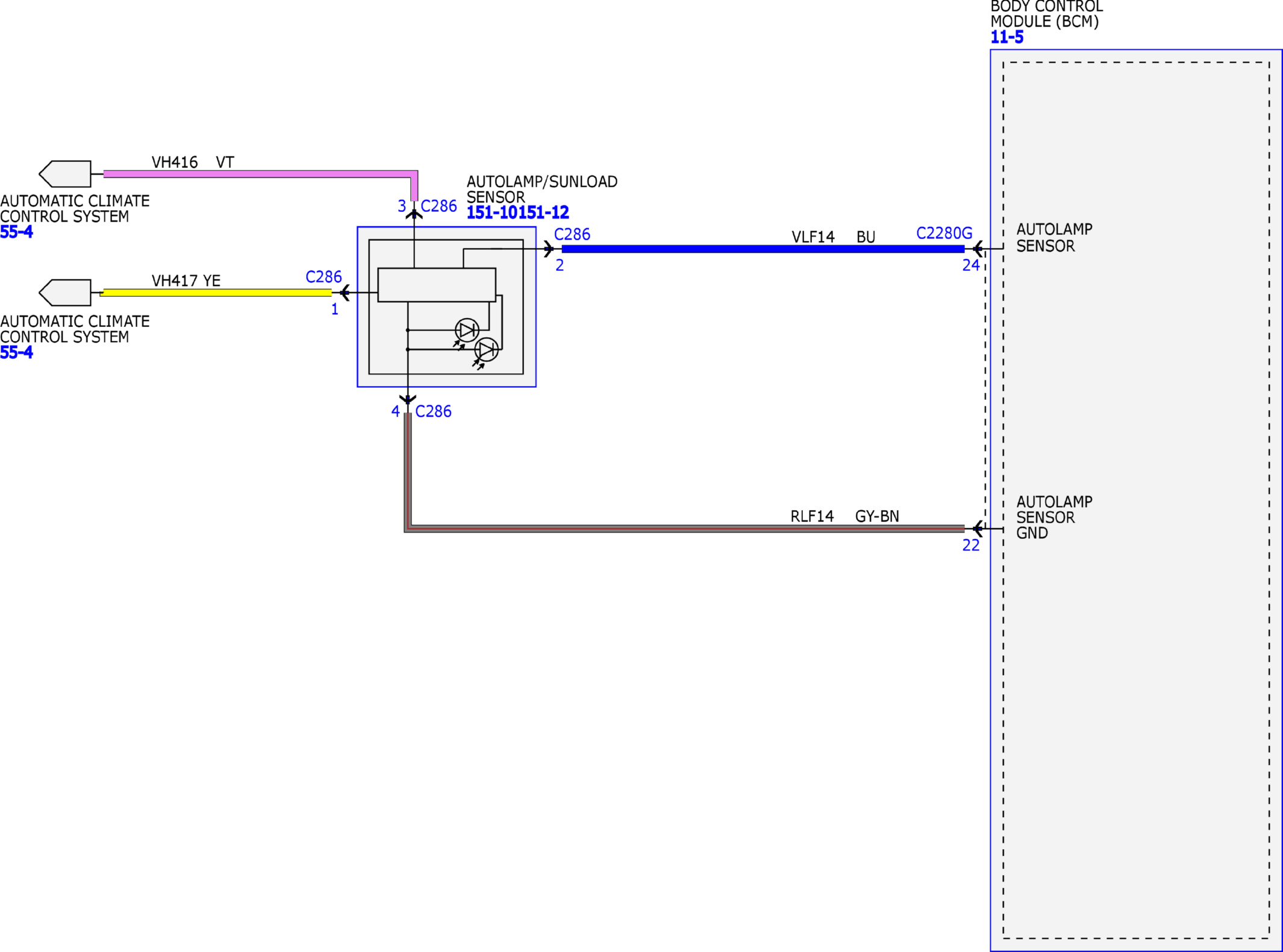Click the C2280G connector label
The height and width of the screenshot is (952, 1283).
pyautogui.click(x=944, y=233)
